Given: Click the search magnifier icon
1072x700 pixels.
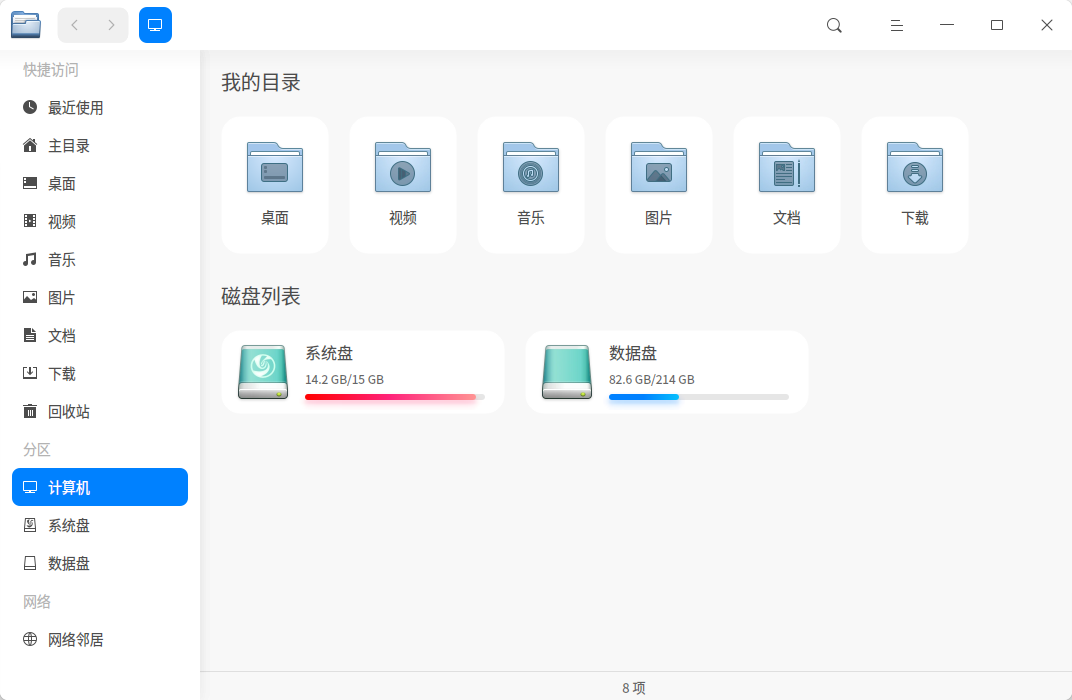Looking at the screenshot, I should point(834,25).
